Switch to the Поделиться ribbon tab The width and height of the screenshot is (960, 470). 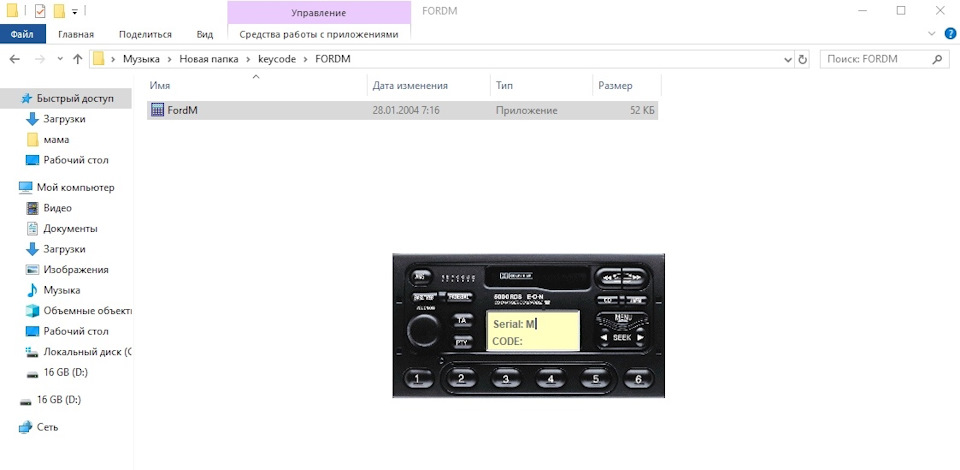pyautogui.click(x=145, y=34)
